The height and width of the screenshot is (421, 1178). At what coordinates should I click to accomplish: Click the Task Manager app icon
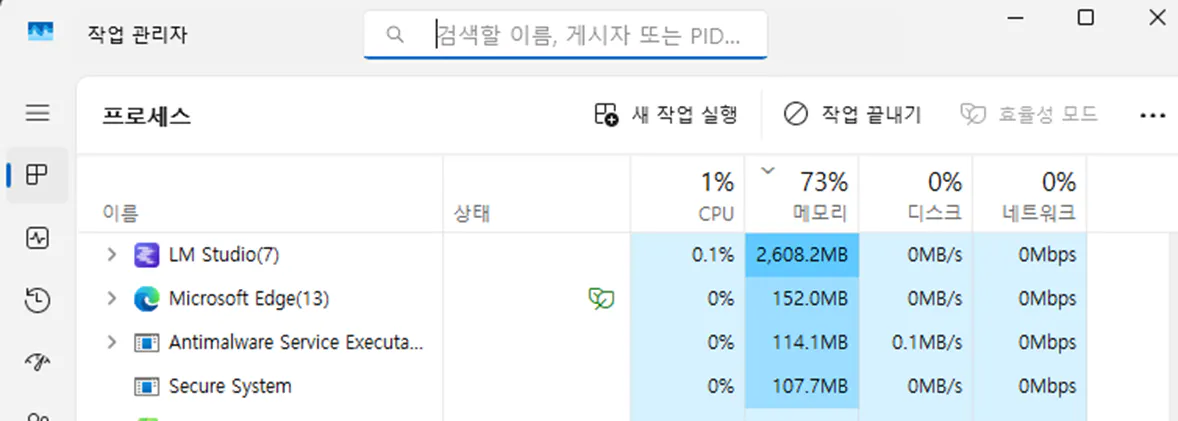tap(41, 32)
